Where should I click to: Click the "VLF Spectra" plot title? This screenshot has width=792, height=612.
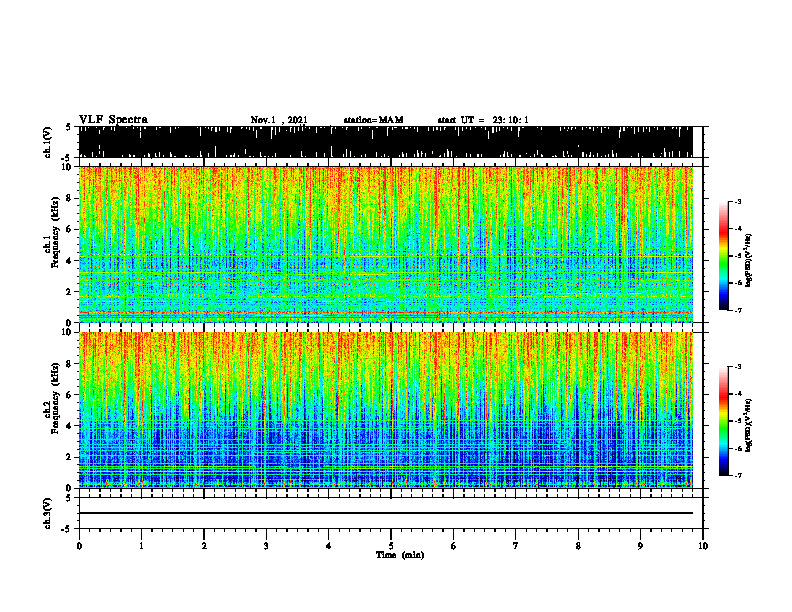click(x=113, y=119)
